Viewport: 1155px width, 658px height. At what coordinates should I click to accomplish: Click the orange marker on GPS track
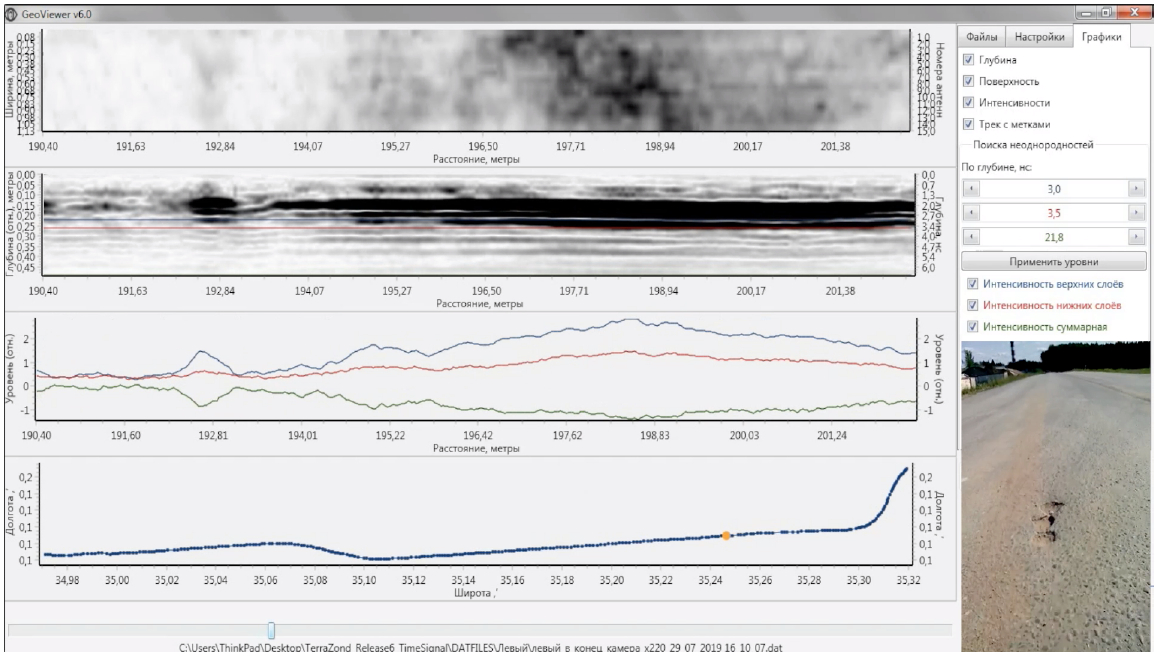pyautogui.click(x=726, y=536)
